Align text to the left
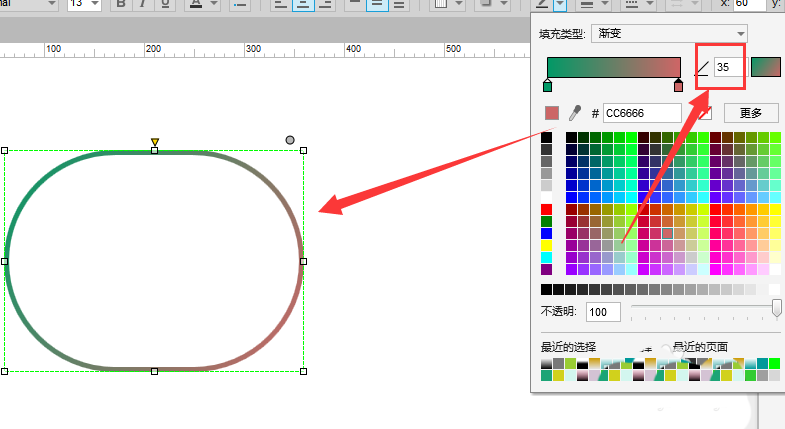This screenshot has width=785, height=429. coord(281,5)
